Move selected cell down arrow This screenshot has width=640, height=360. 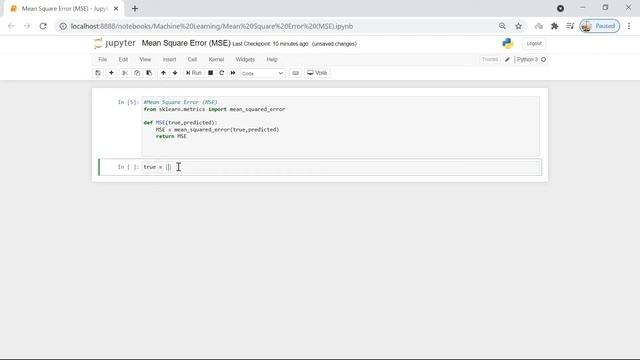click(x=175, y=73)
